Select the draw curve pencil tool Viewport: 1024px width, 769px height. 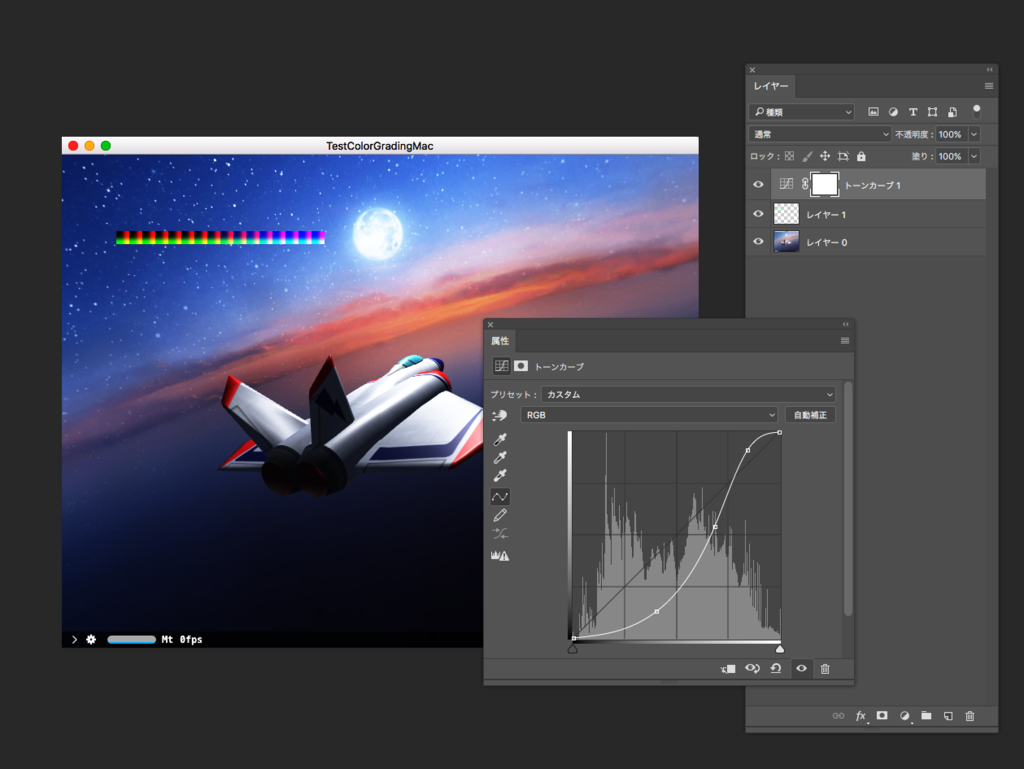[500, 516]
